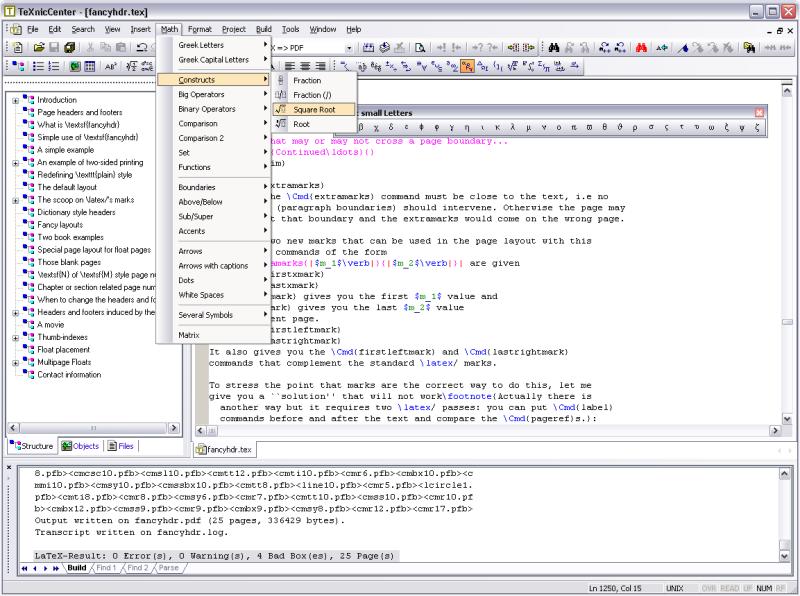Select 'Contact information' tree item
This screenshot has height=596, width=800.
click(x=69, y=375)
